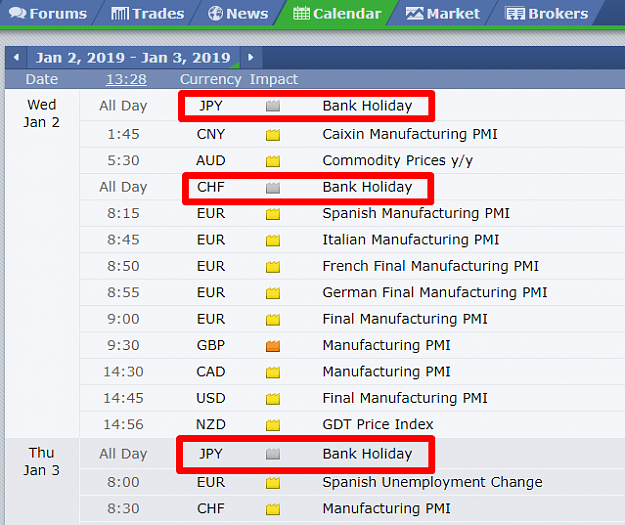Open Italian Manufacturing PMI event
Viewport: 625px width, 525px height.
411,240
